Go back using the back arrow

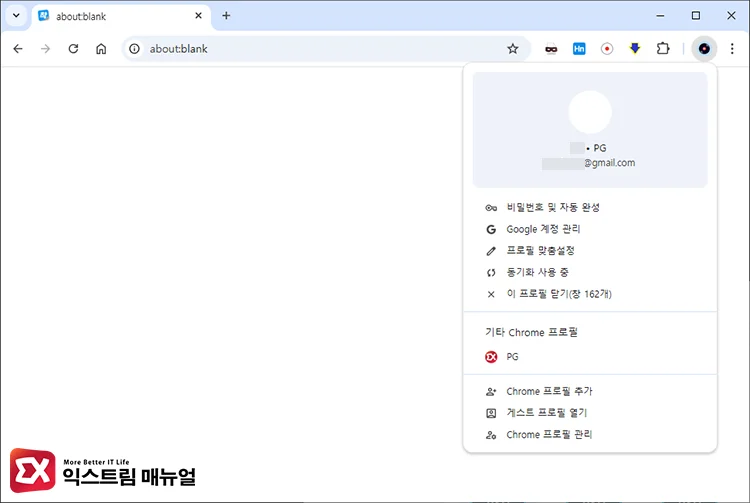pos(18,49)
